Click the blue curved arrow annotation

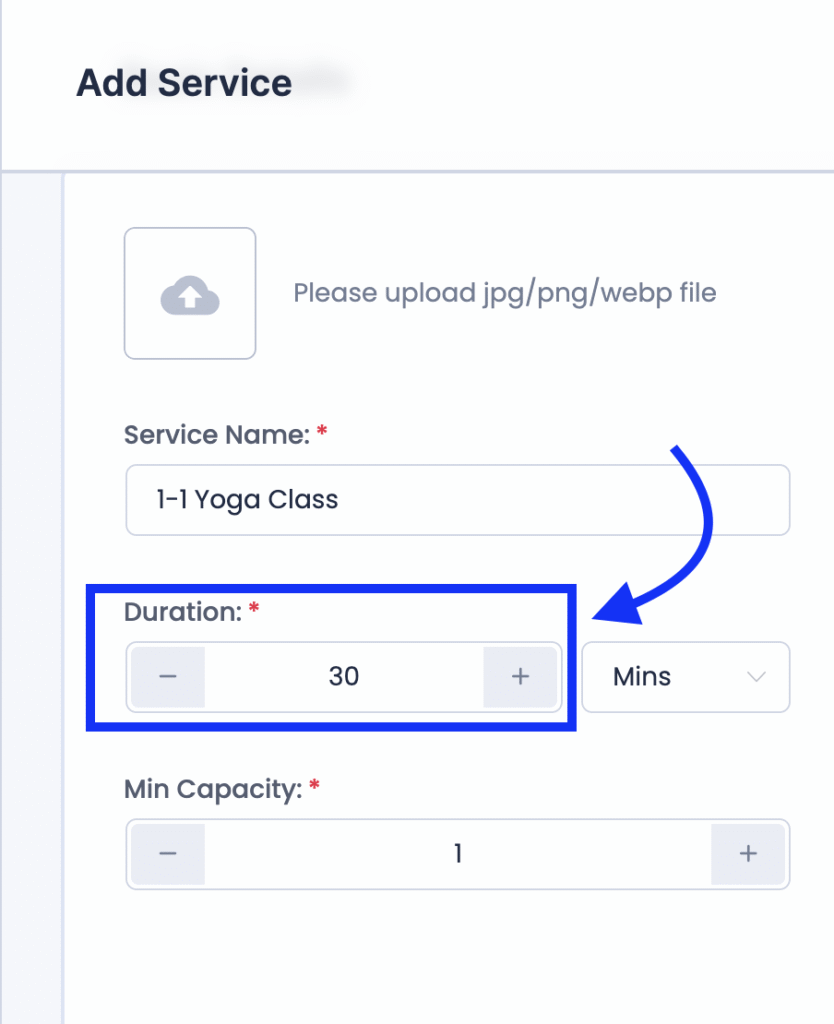coord(690,540)
